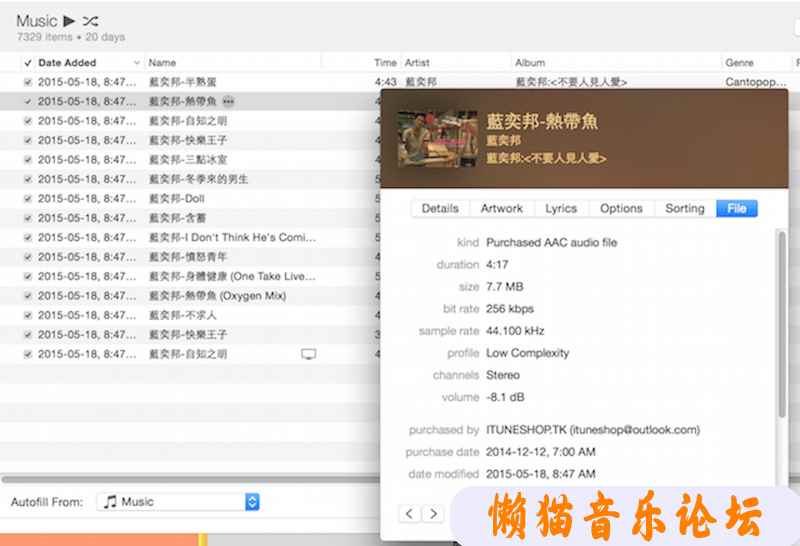This screenshot has width=800, height=546.
Task: Click the '2014-12-12, 7:00 AM' purchase date
Action: pos(540,452)
